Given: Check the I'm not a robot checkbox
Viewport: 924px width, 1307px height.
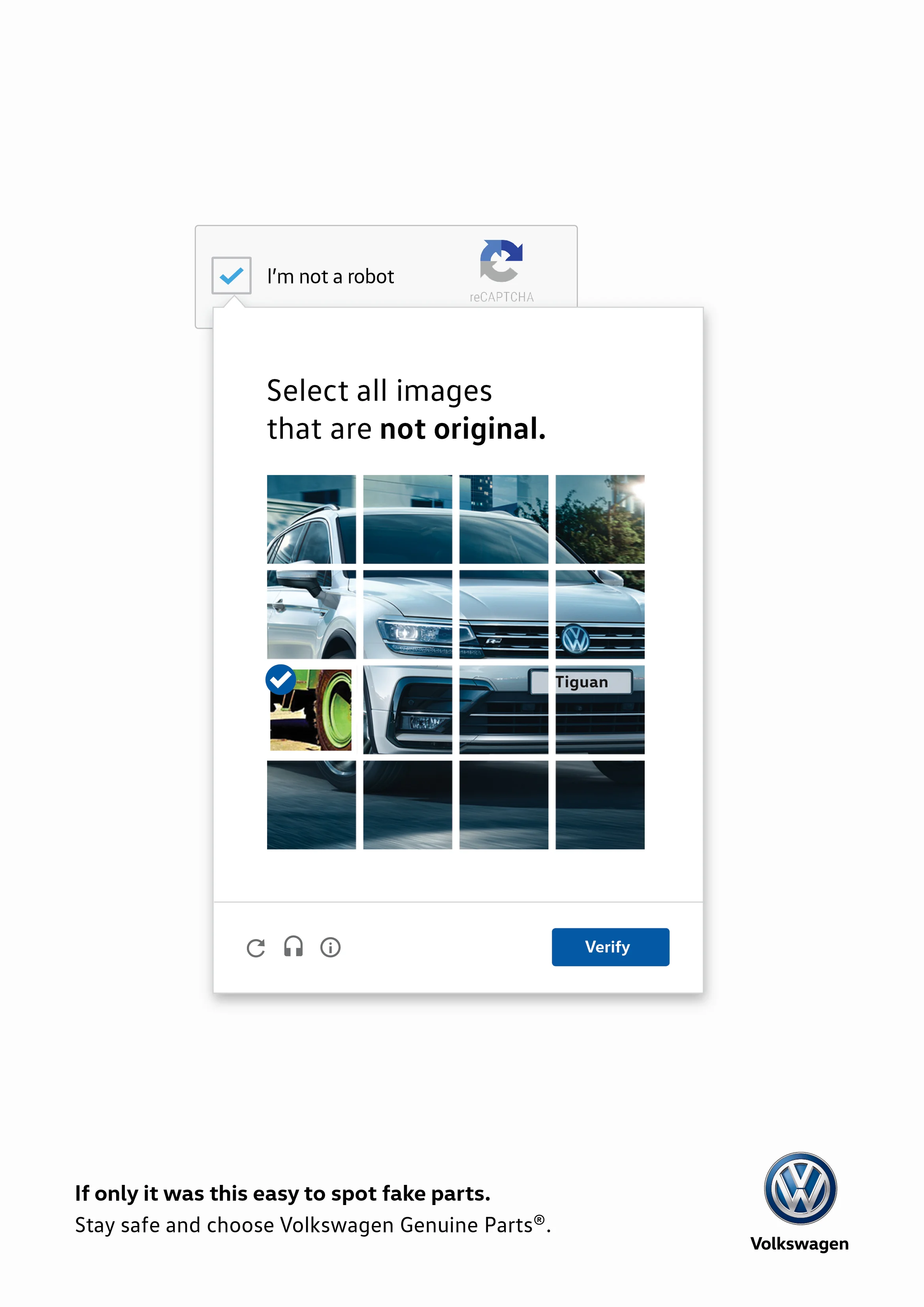Looking at the screenshot, I should click(x=231, y=276).
